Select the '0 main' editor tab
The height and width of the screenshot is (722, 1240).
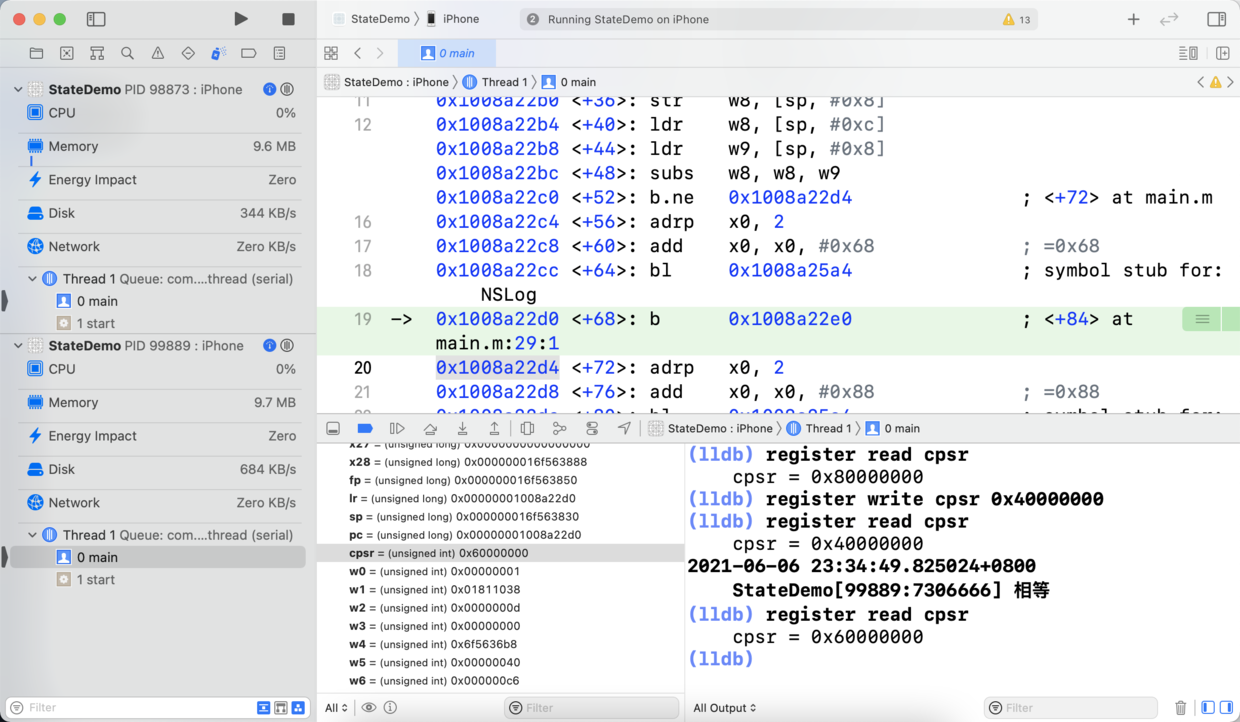point(447,53)
